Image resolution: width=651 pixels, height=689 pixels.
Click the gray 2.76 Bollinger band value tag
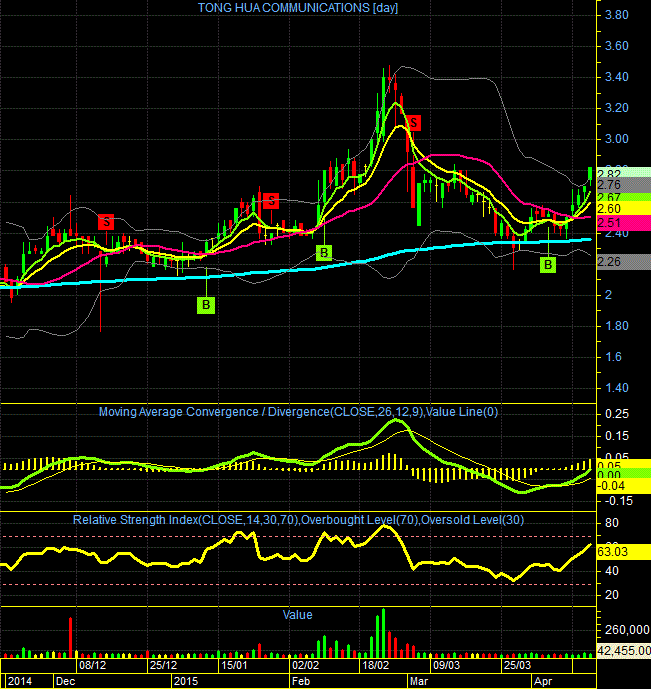pyautogui.click(x=623, y=185)
